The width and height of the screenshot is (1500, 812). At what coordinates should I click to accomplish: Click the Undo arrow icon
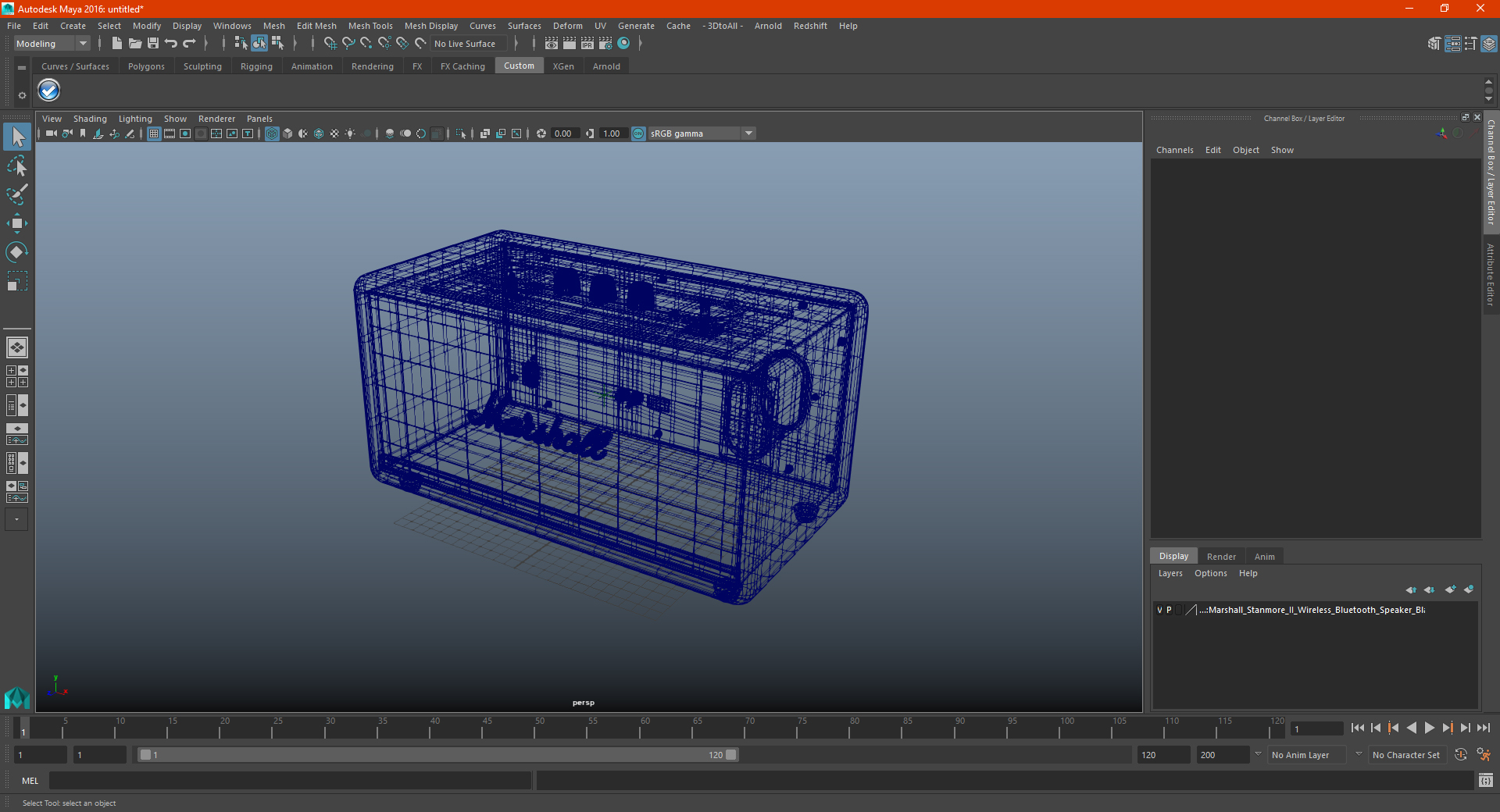point(171,44)
